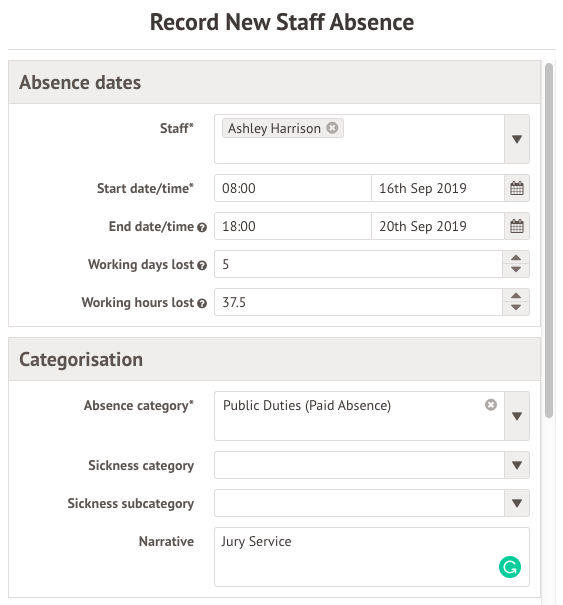
Task: Remove Ashley Harrison from Staff field
Action: [x=332, y=128]
